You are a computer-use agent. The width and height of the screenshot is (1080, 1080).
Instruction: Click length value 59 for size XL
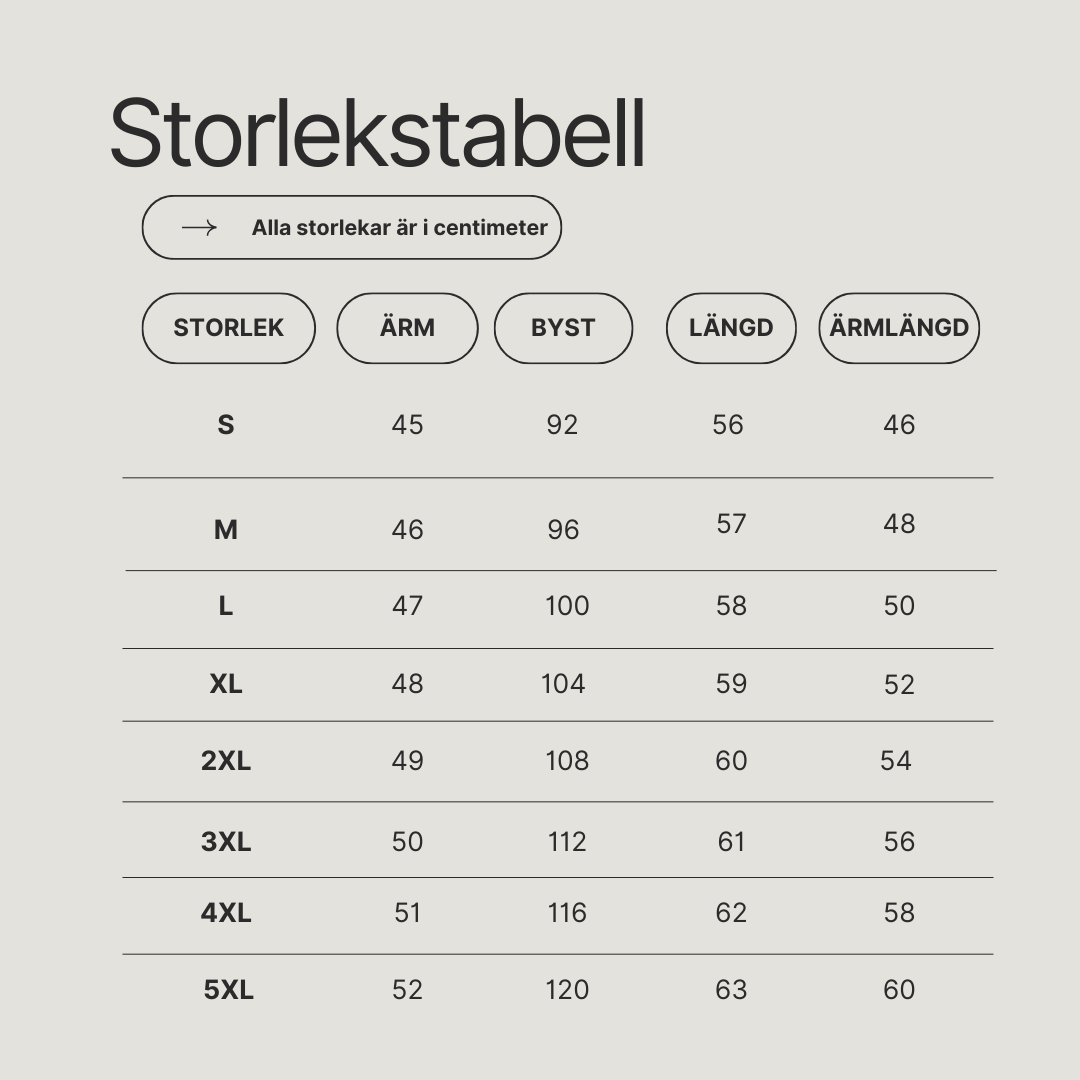click(x=731, y=684)
